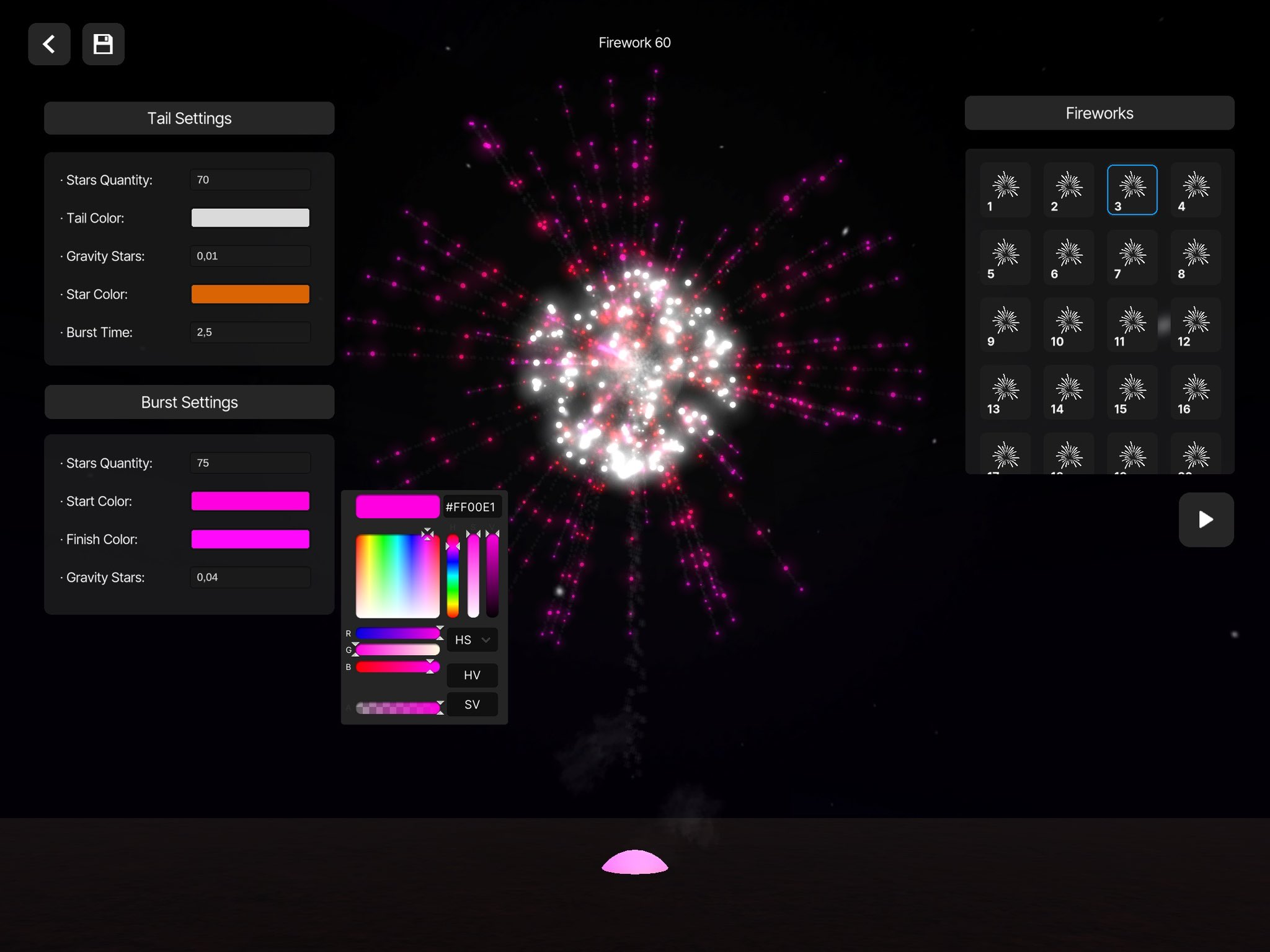Image resolution: width=1270 pixels, height=952 pixels.
Task: Open the Fireworks panel header
Action: click(1099, 113)
